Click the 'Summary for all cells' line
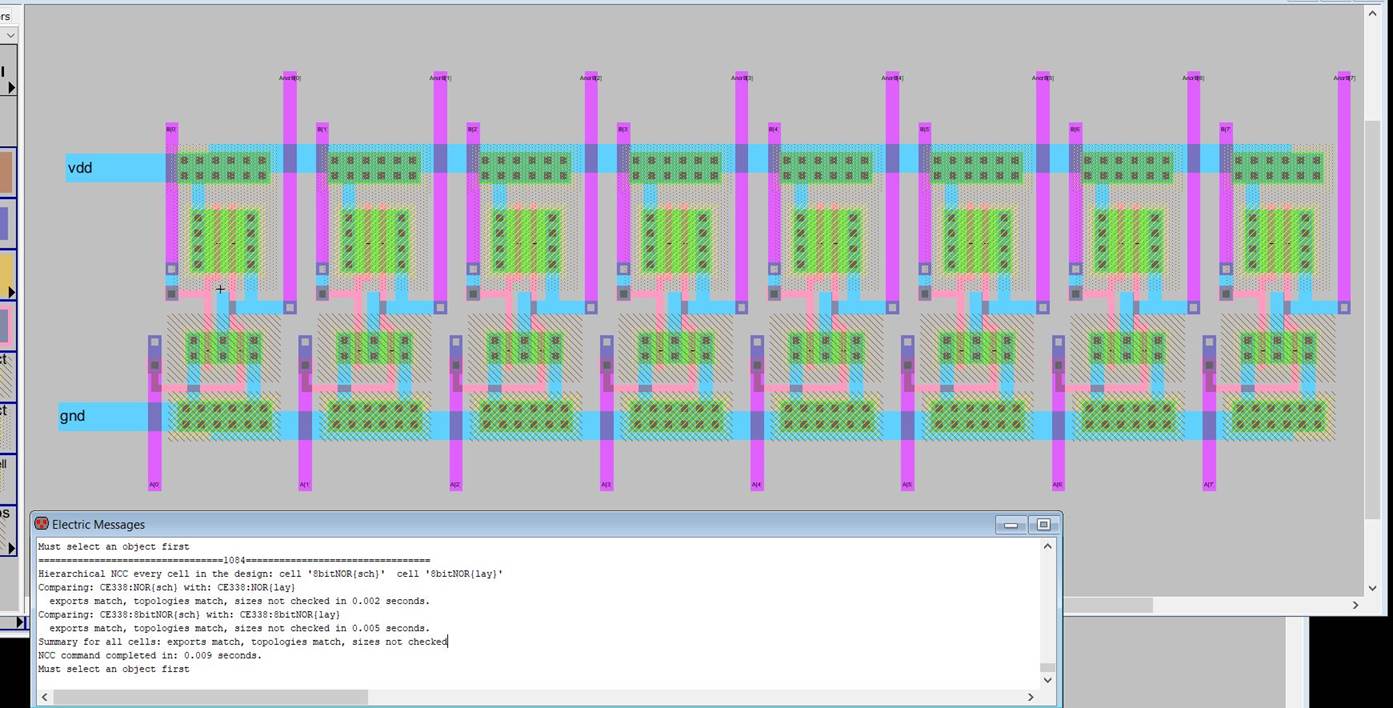The height and width of the screenshot is (708, 1393). pos(242,642)
